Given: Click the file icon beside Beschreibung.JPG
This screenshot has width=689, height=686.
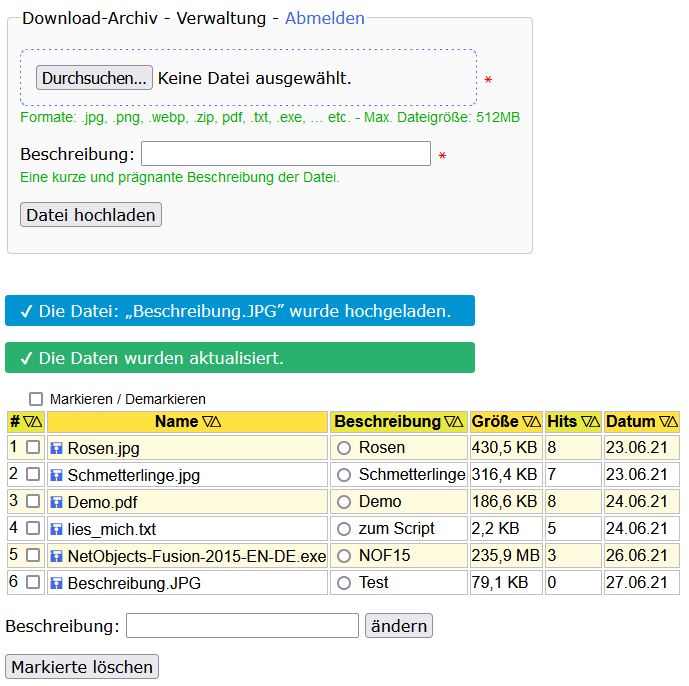Looking at the screenshot, I should (x=57, y=583).
